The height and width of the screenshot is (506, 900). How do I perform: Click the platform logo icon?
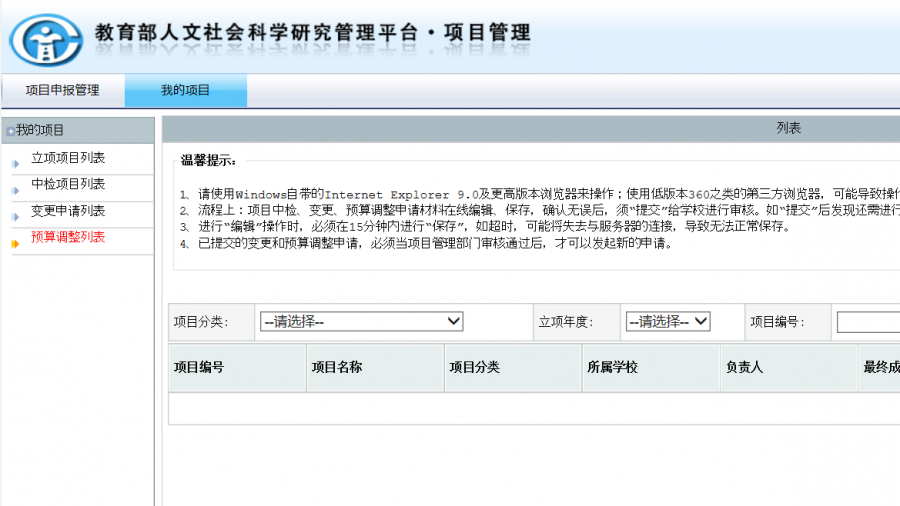tap(46, 40)
